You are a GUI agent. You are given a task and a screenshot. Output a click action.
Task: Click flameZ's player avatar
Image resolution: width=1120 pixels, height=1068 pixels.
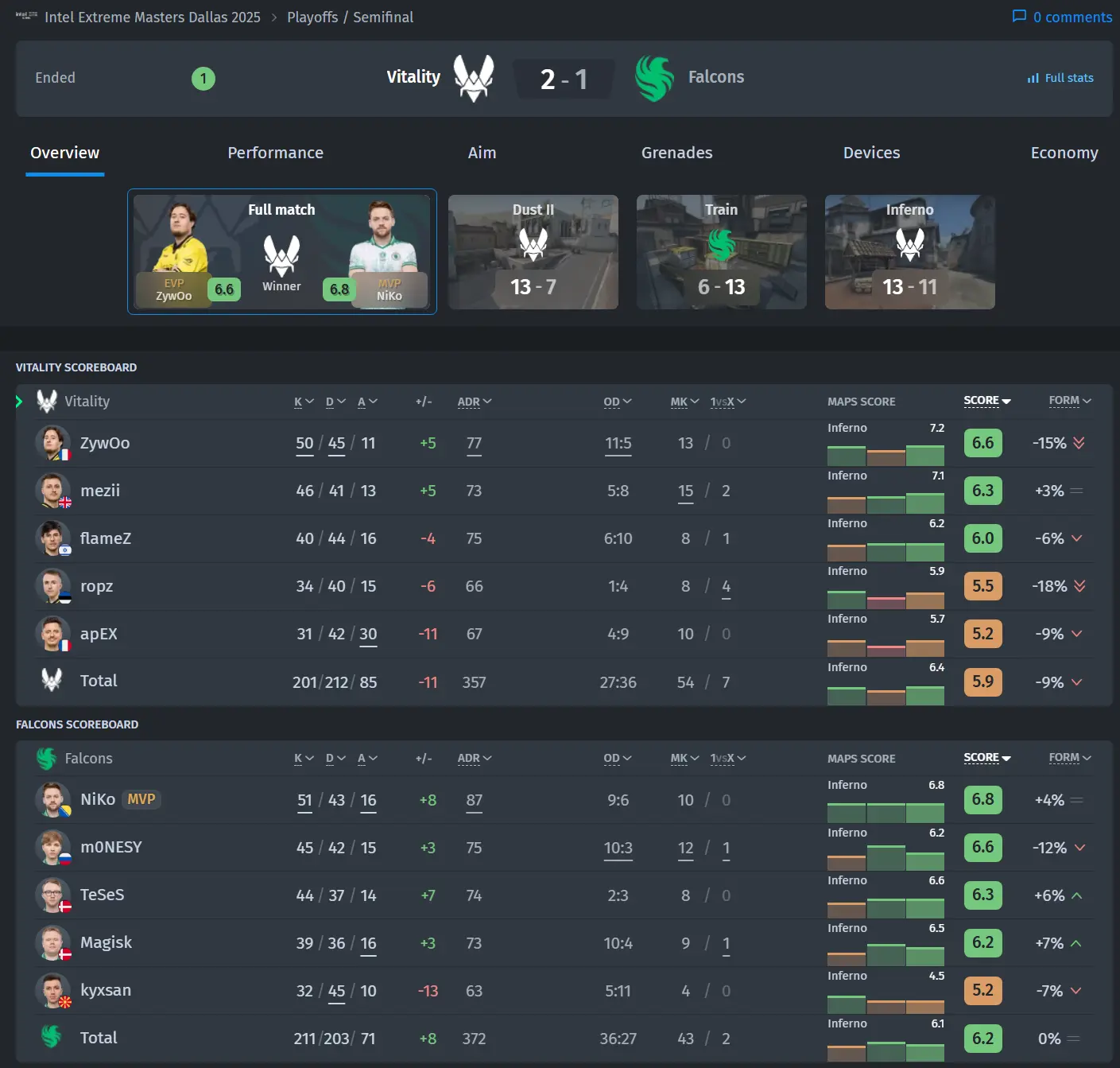52,538
